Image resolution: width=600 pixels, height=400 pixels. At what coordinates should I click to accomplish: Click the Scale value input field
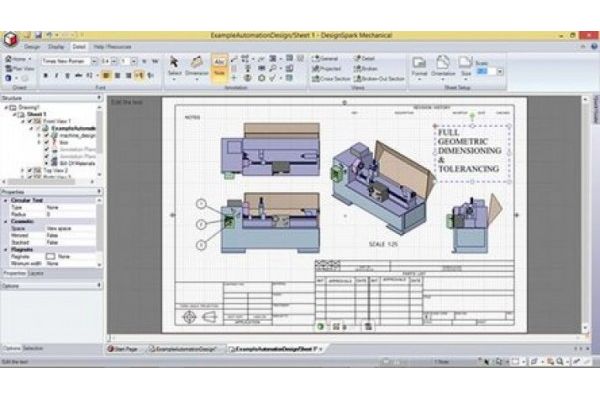click(x=486, y=72)
